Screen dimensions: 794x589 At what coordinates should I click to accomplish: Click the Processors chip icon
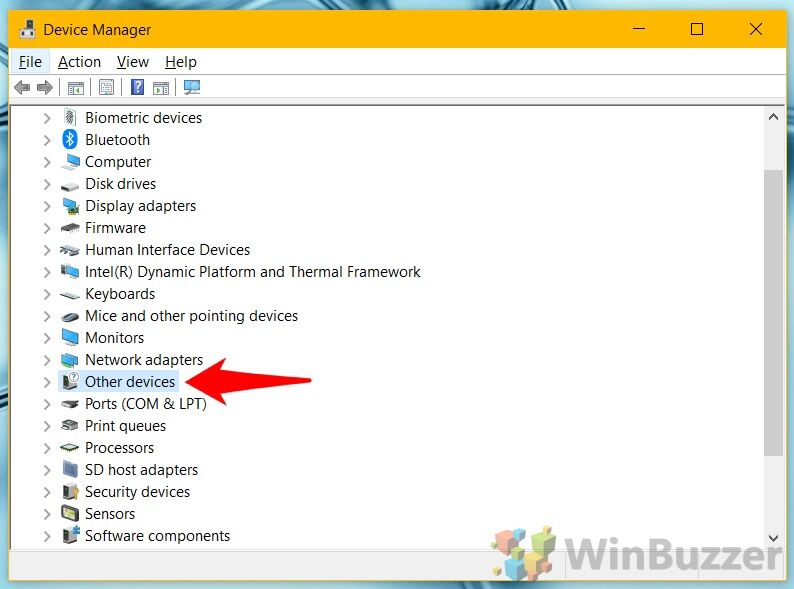coord(70,448)
